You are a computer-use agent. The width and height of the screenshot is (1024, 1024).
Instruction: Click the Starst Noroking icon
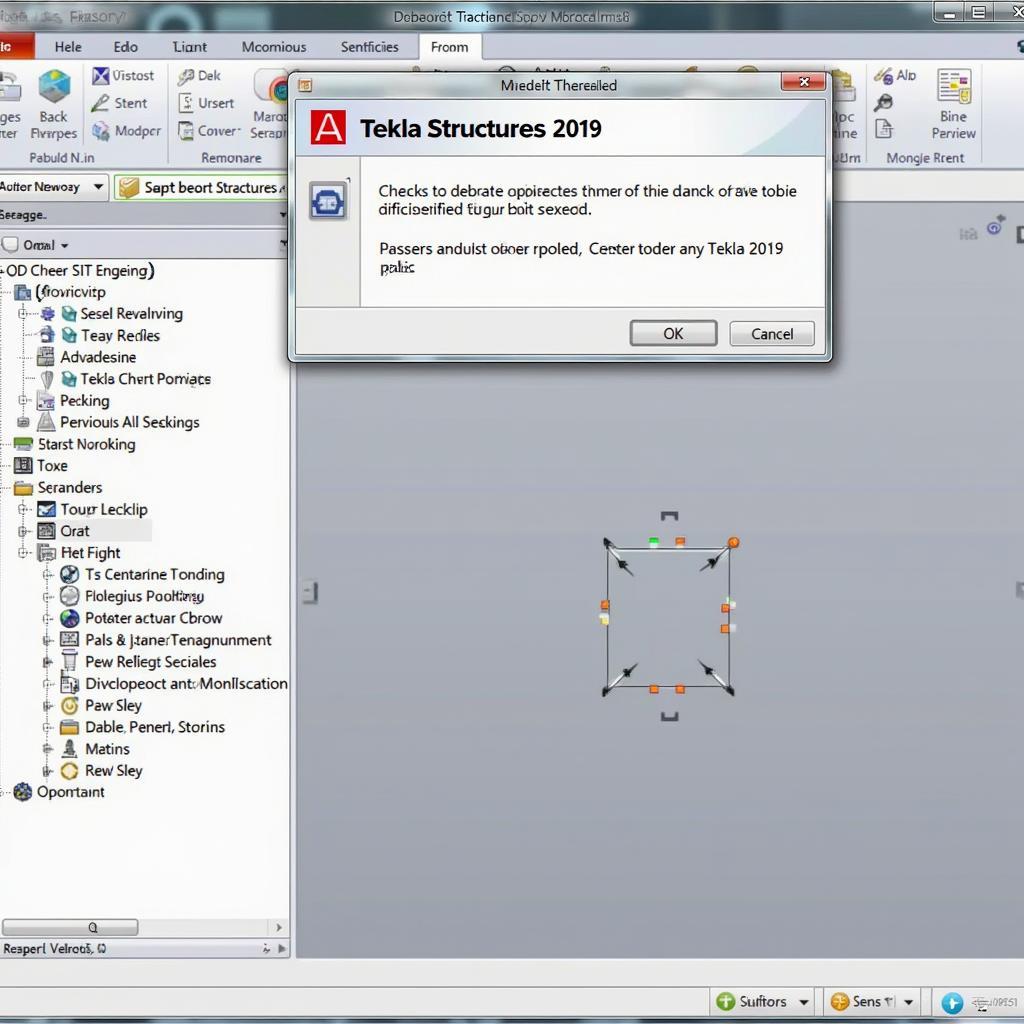[x=24, y=445]
